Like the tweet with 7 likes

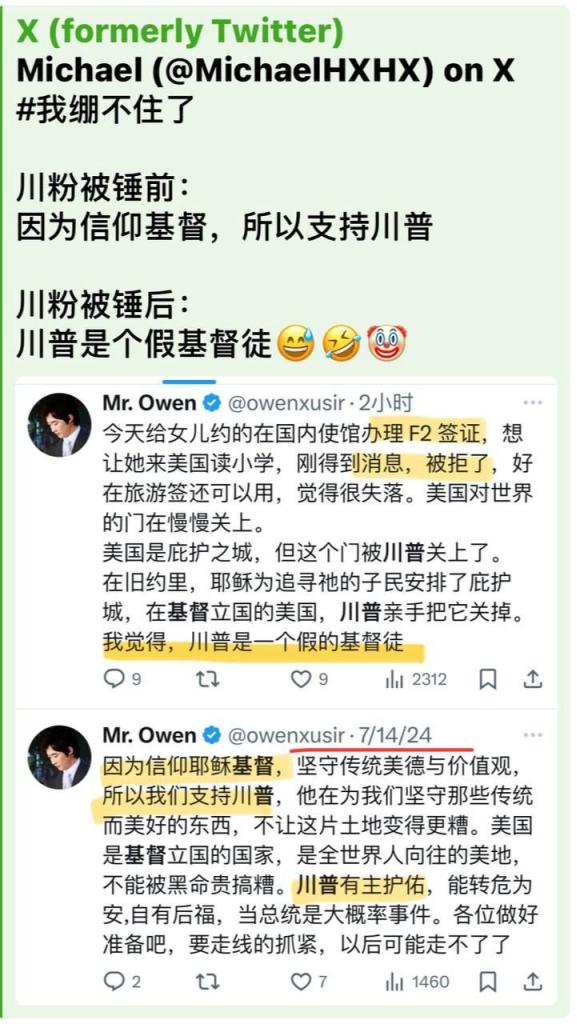309,981
